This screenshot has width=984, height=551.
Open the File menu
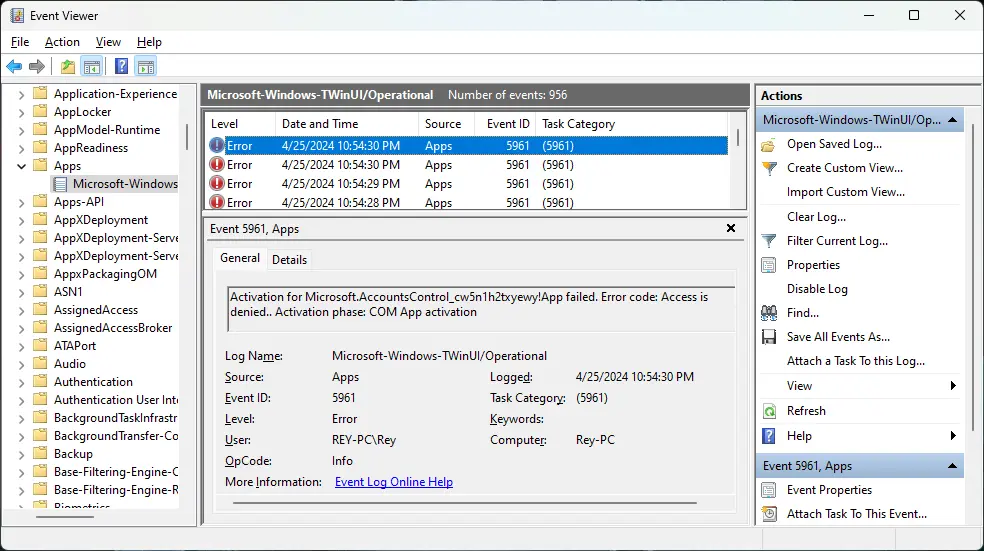tap(20, 42)
